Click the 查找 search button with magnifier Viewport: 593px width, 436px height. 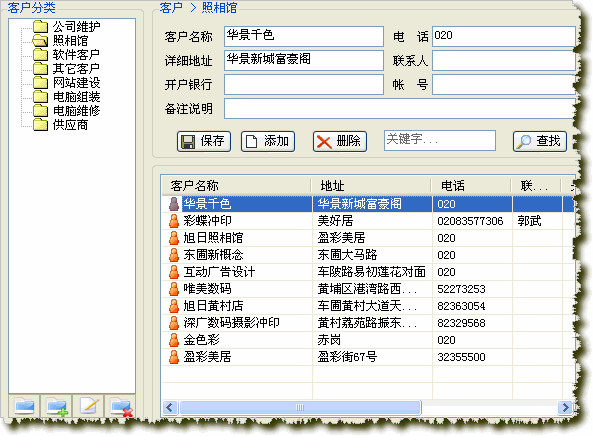[x=540, y=141]
